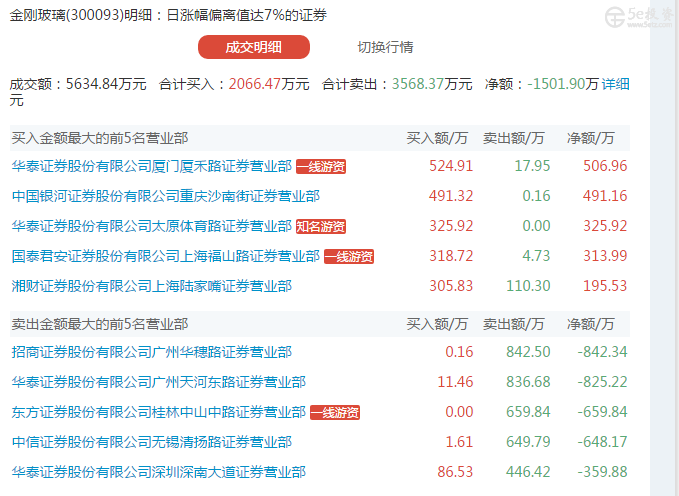
Task: Select buy amount 86.53
Action: point(455,471)
